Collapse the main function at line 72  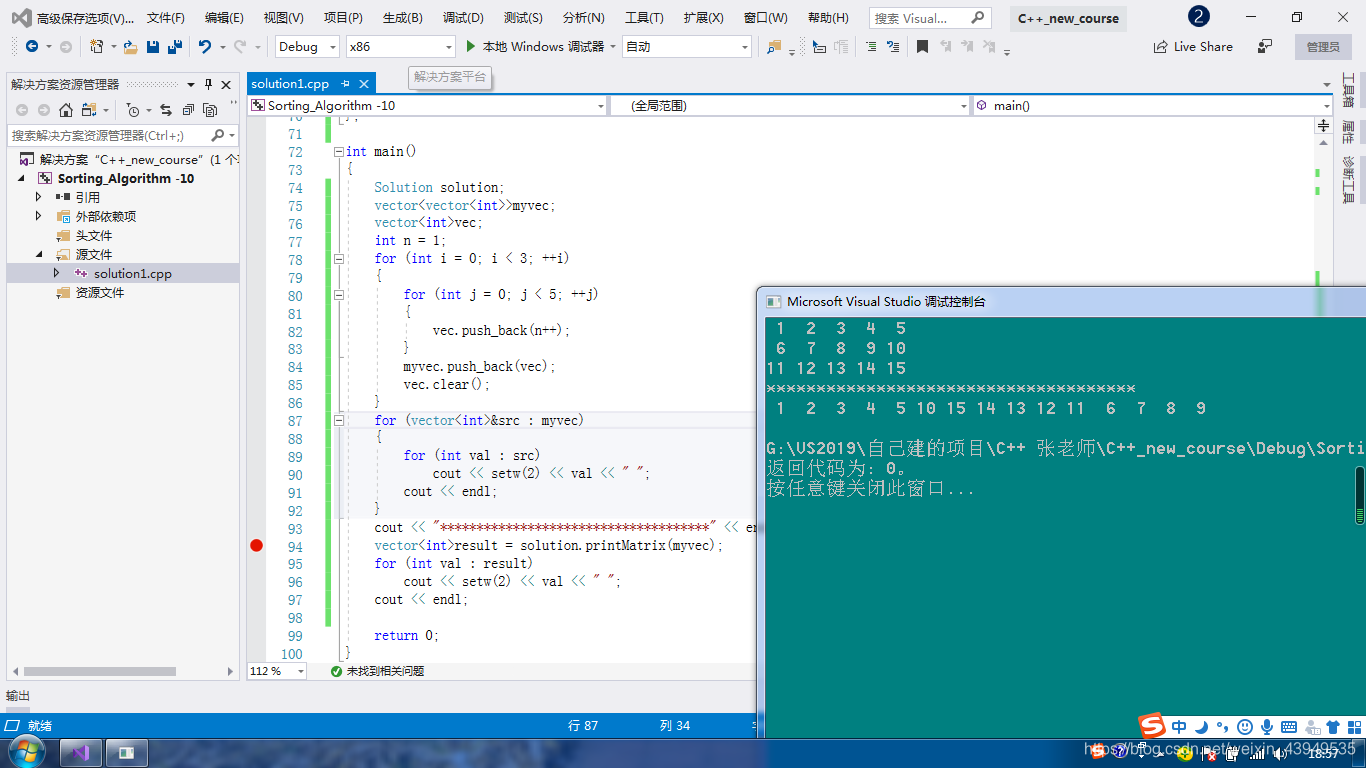338,152
